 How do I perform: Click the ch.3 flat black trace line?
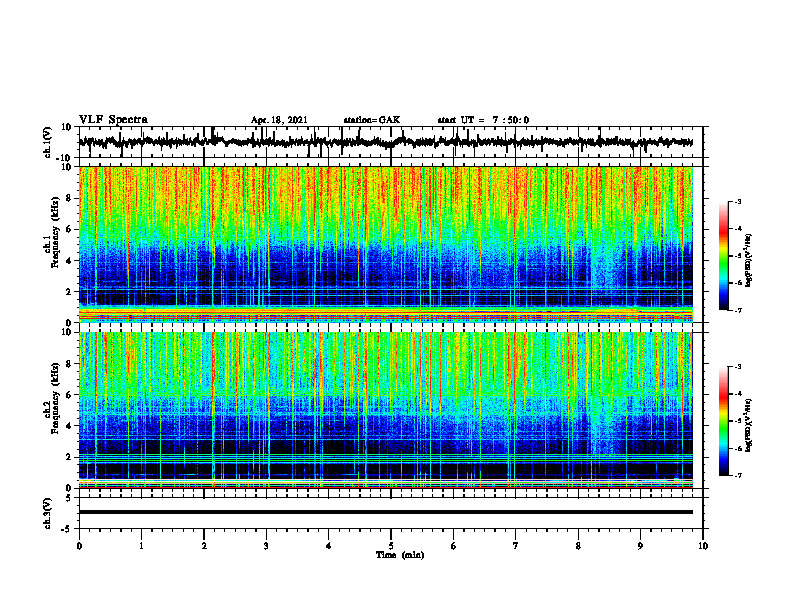pyautogui.click(x=386, y=512)
